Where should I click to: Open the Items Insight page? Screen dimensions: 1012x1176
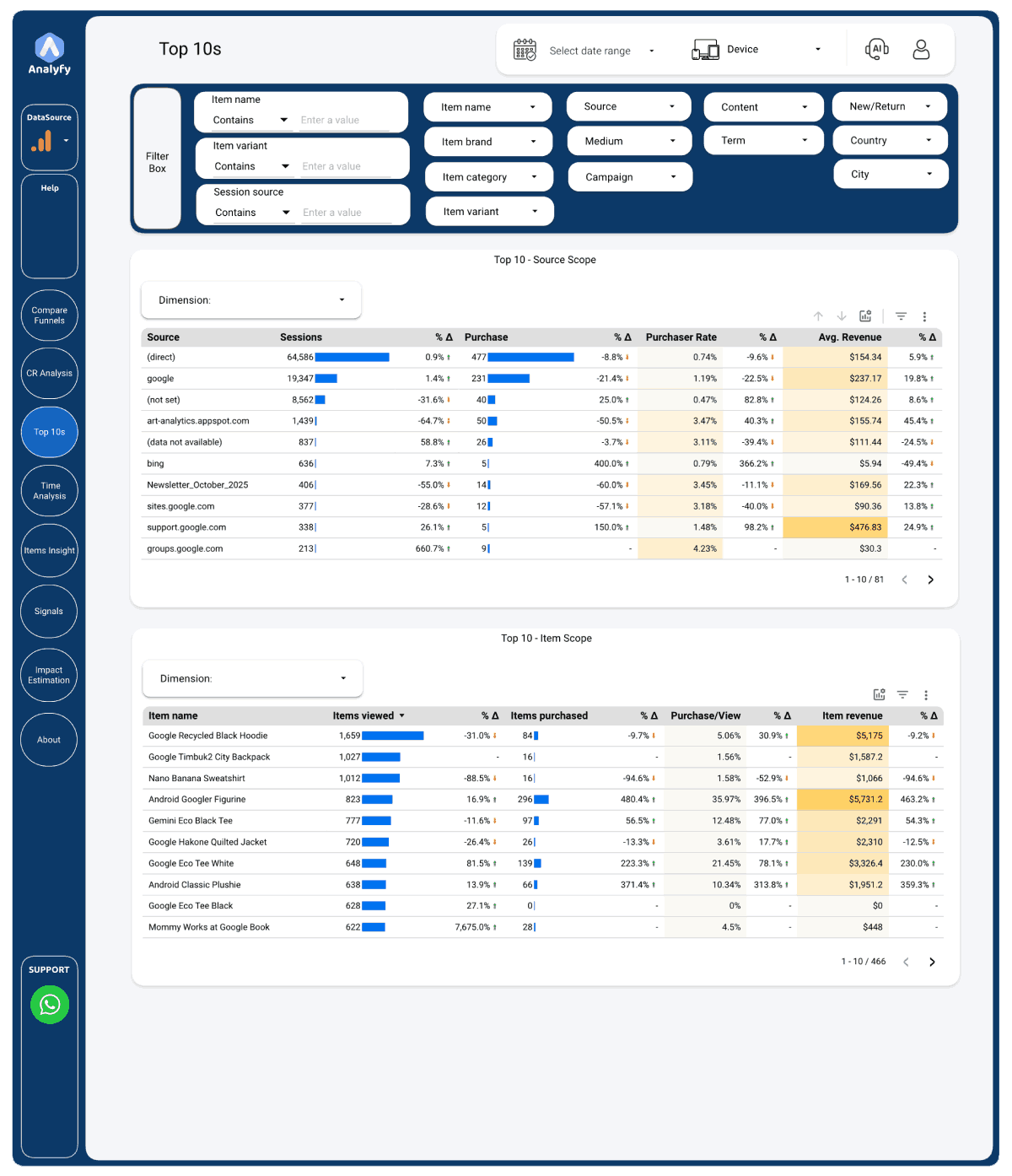click(50, 551)
